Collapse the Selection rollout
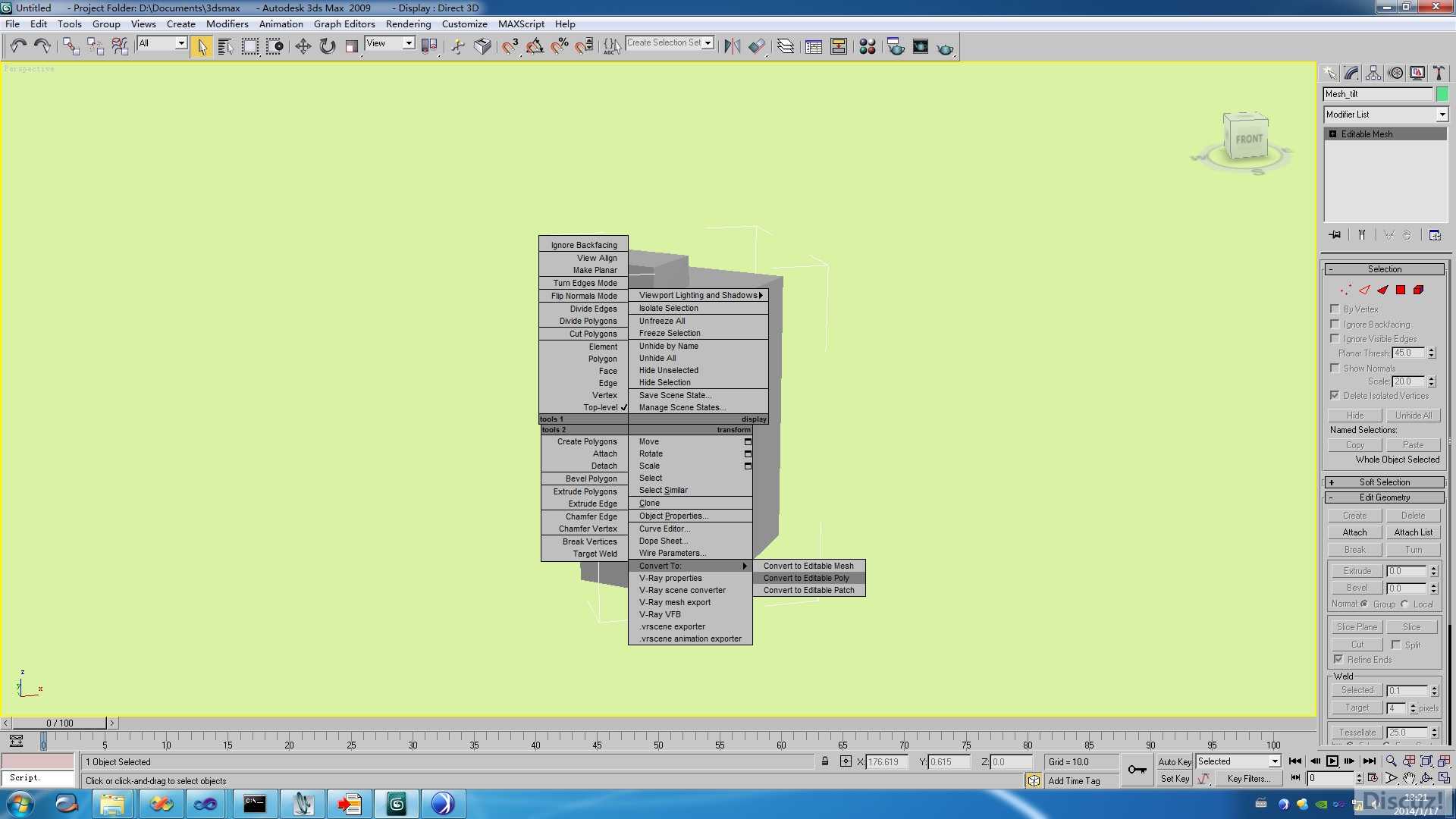Image resolution: width=1456 pixels, height=819 pixels. (x=1384, y=269)
